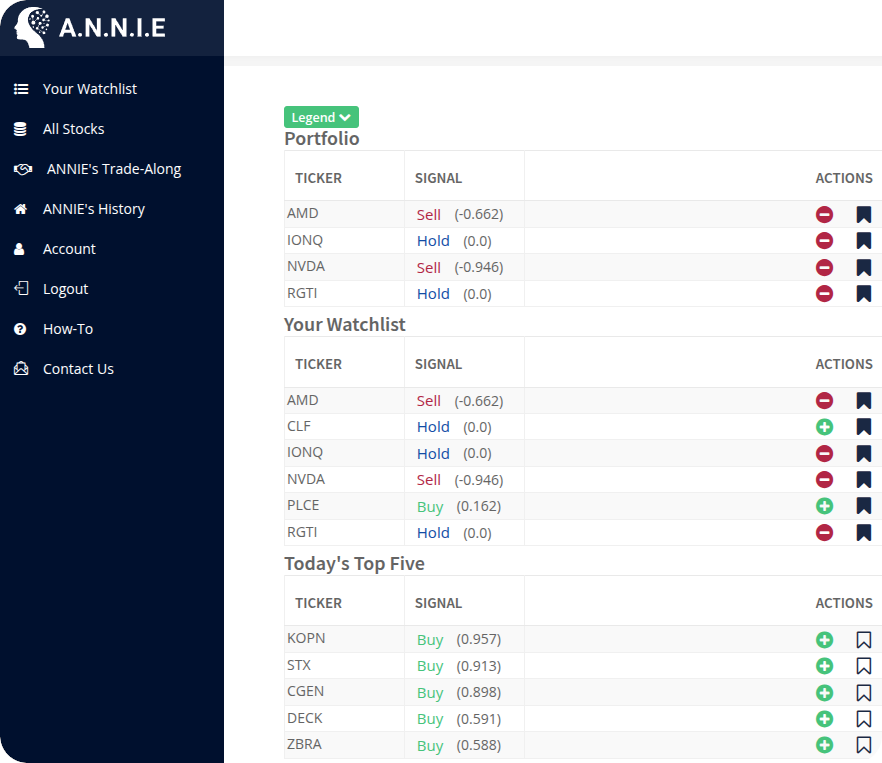Open ANNIE's Trade-Along page

coord(113,169)
